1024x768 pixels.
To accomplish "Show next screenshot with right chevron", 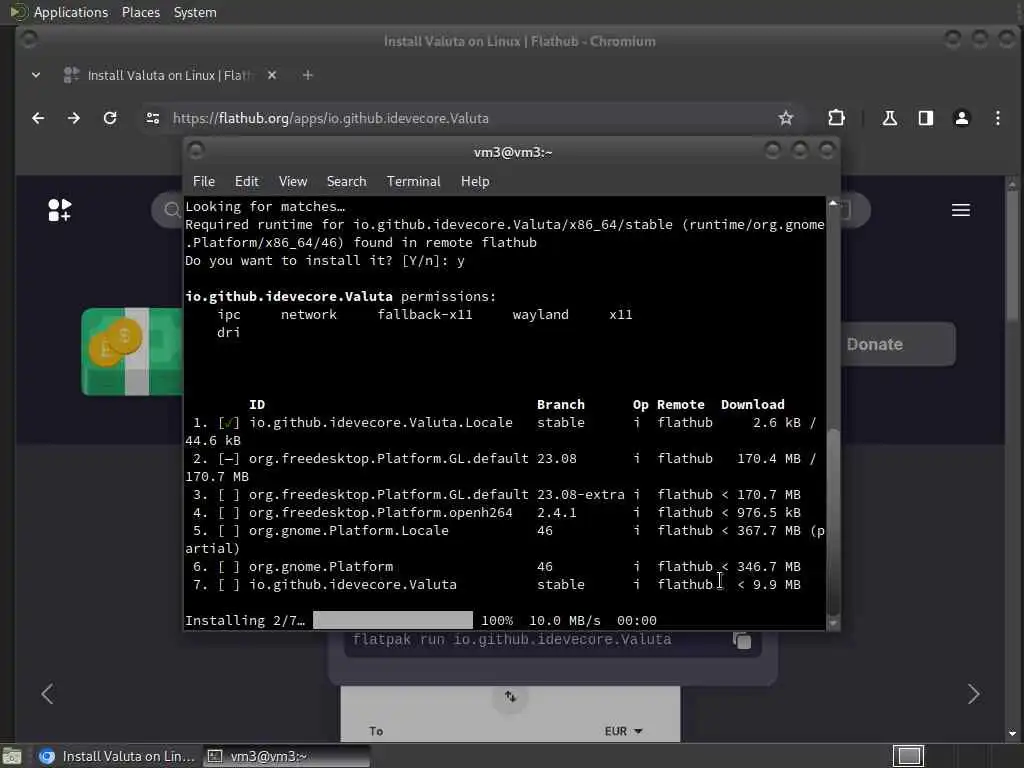I will pos(973,694).
